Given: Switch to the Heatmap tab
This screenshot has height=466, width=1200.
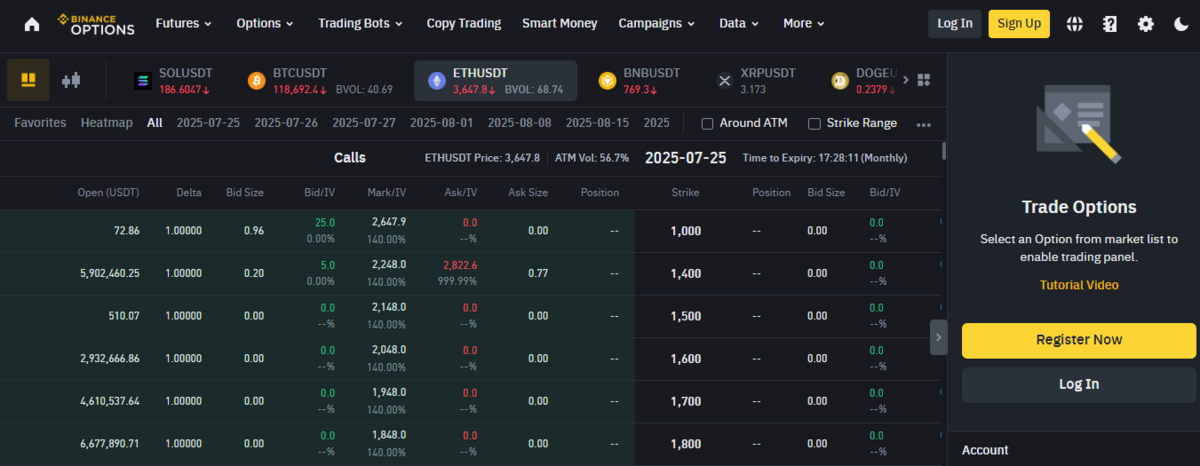Looking at the screenshot, I should [107, 123].
